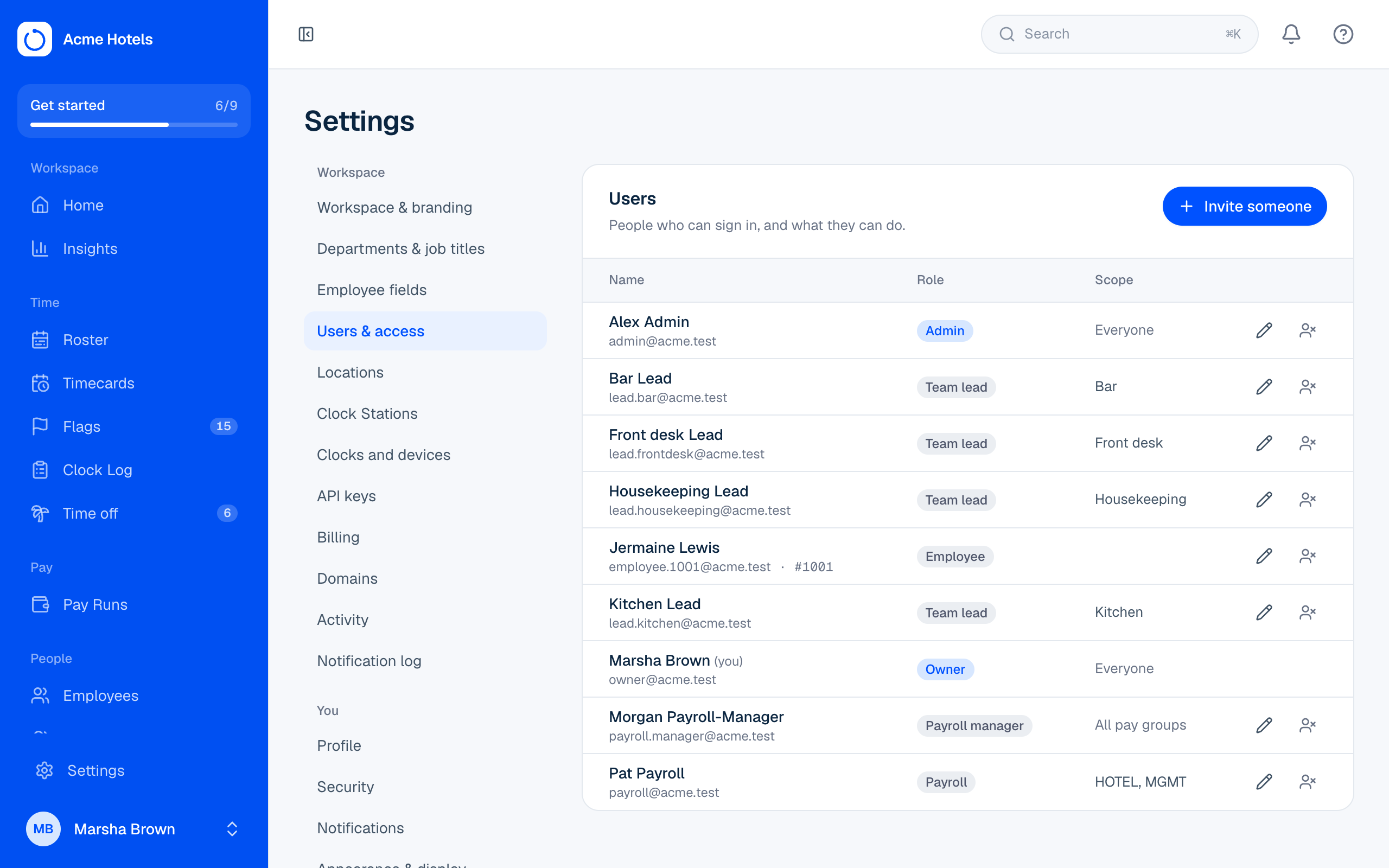The image size is (1389, 868).
Task: Edit Morgan Payroll-Manager pencil icon
Action: pyautogui.click(x=1264, y=725)
